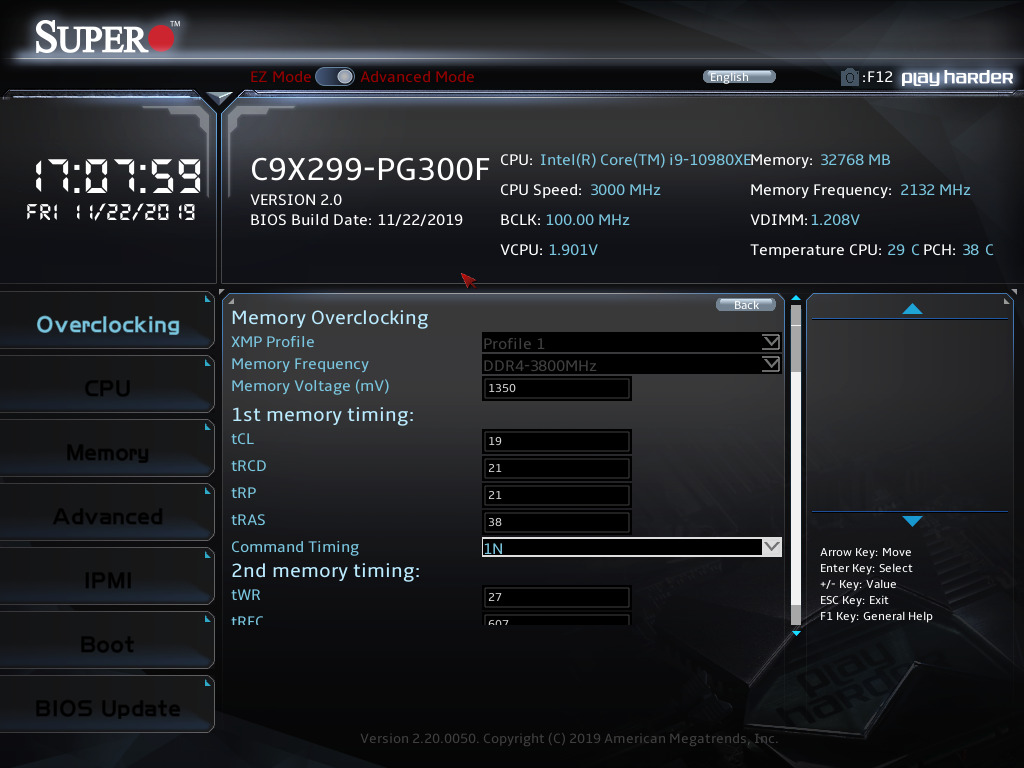Expand the Command Timing dropdown

pyautogui.click(x=771, y=547)
